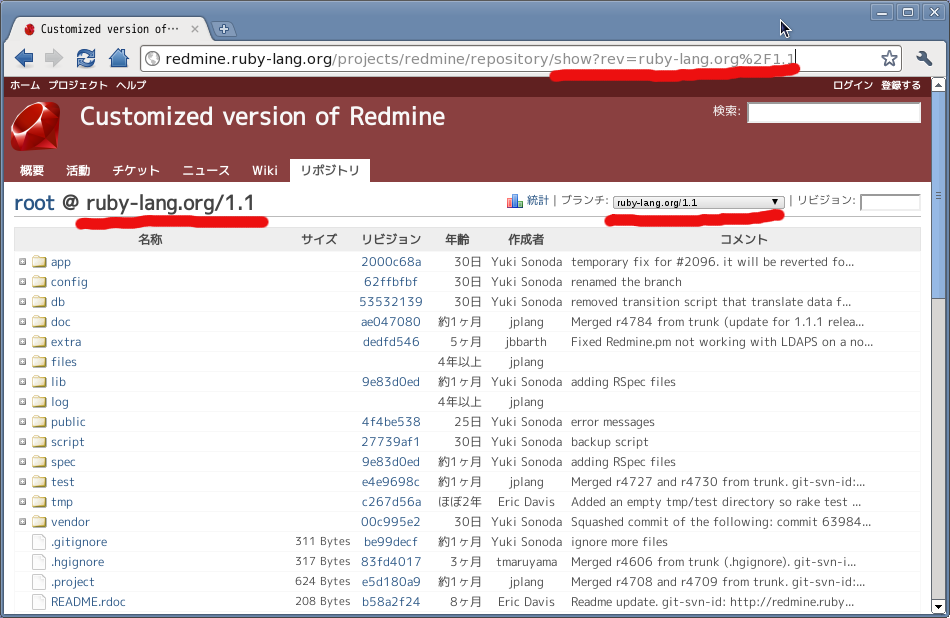Viewport: 950px width, 618px height.
Task: Focus the 検索 search field
Action: (834, 112)
